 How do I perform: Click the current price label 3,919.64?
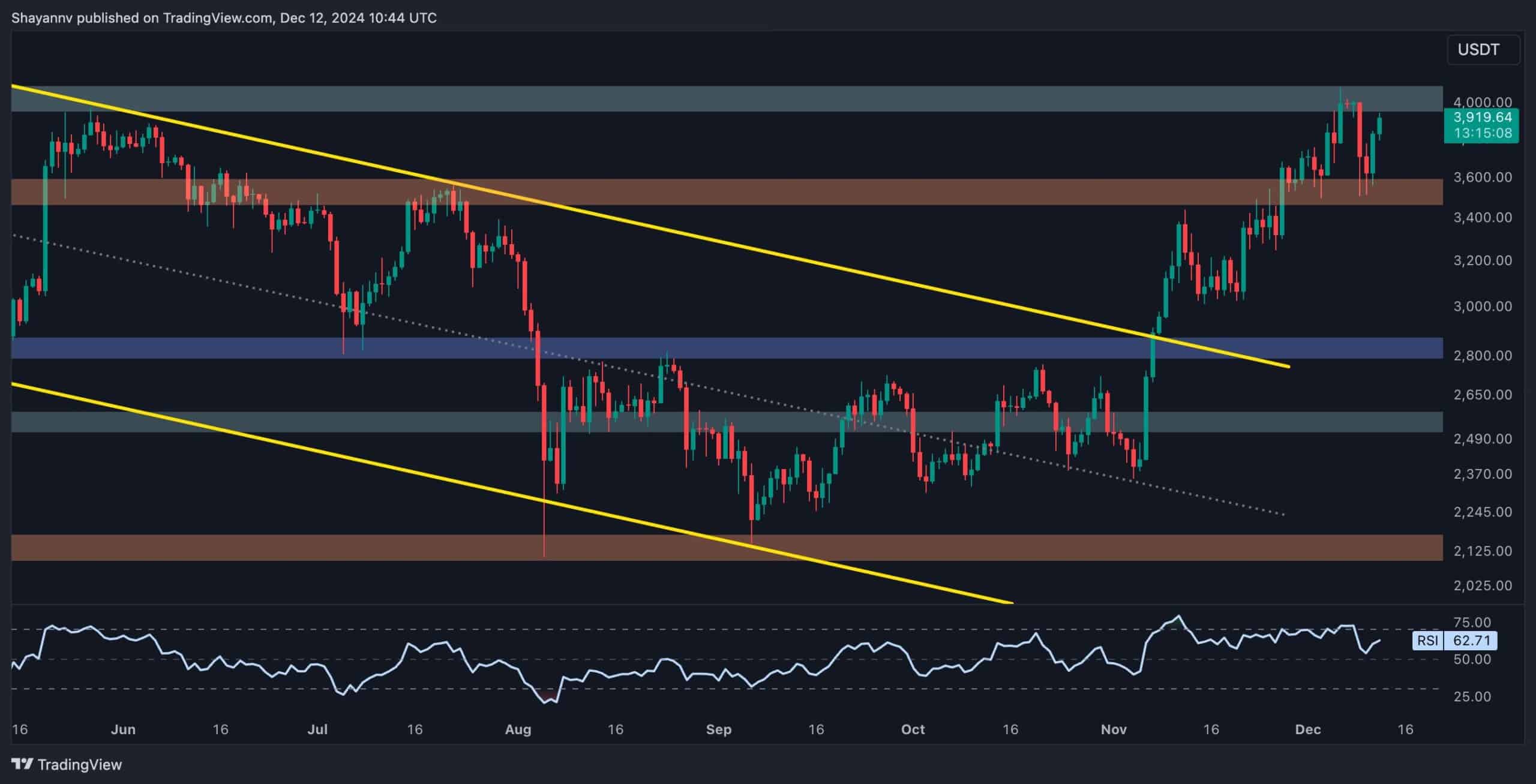point(1482,118)
